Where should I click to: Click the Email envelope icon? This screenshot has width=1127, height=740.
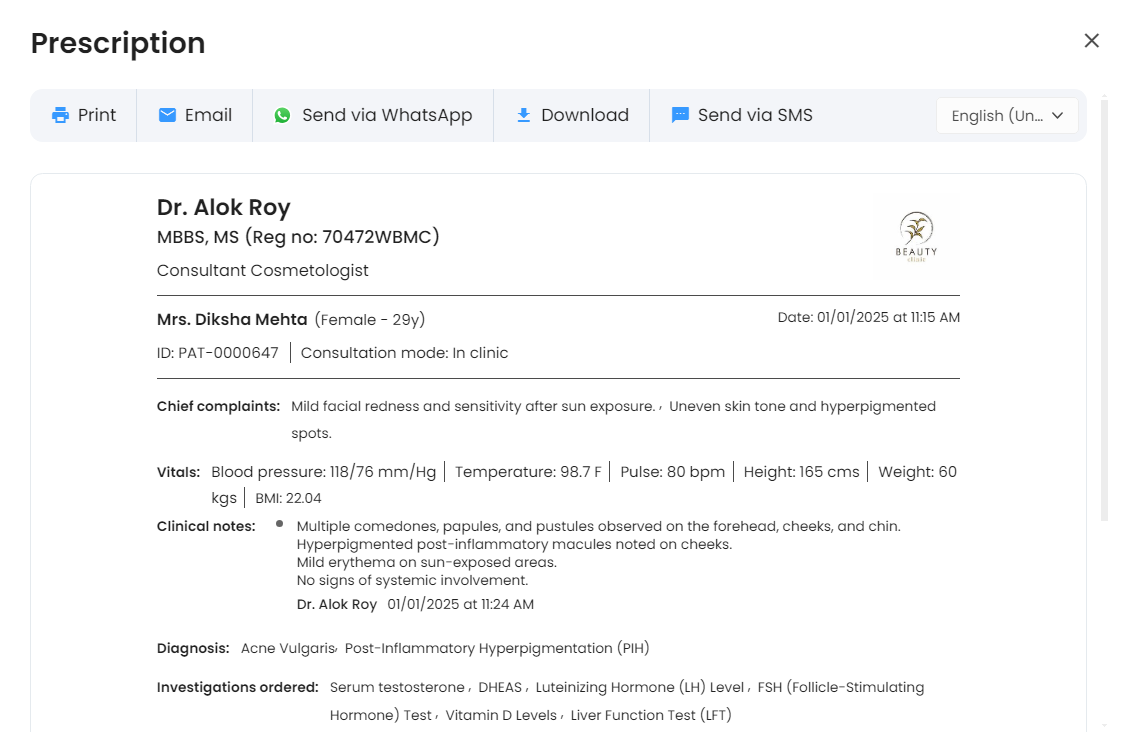coord(168,115)
